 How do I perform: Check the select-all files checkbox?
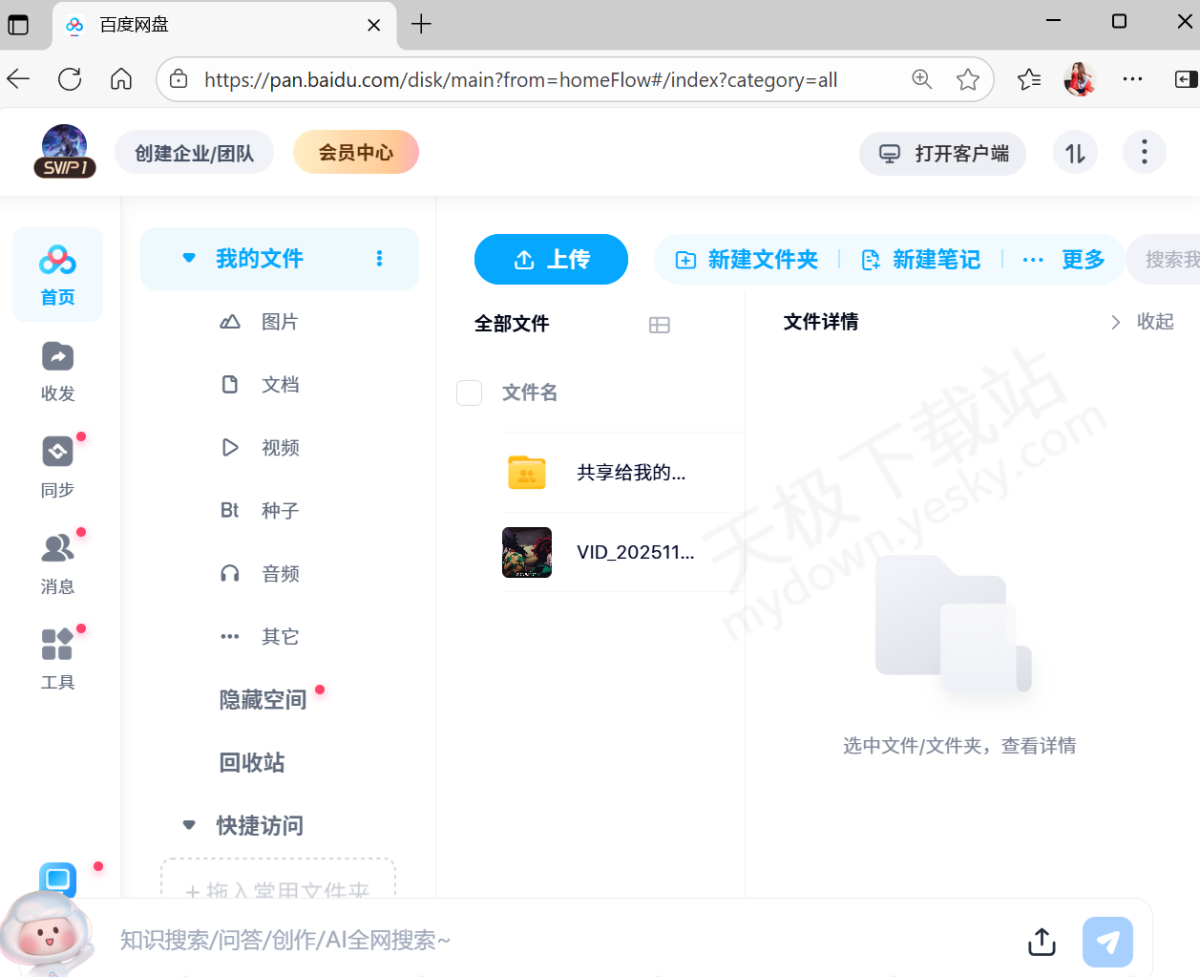[469, 393]
